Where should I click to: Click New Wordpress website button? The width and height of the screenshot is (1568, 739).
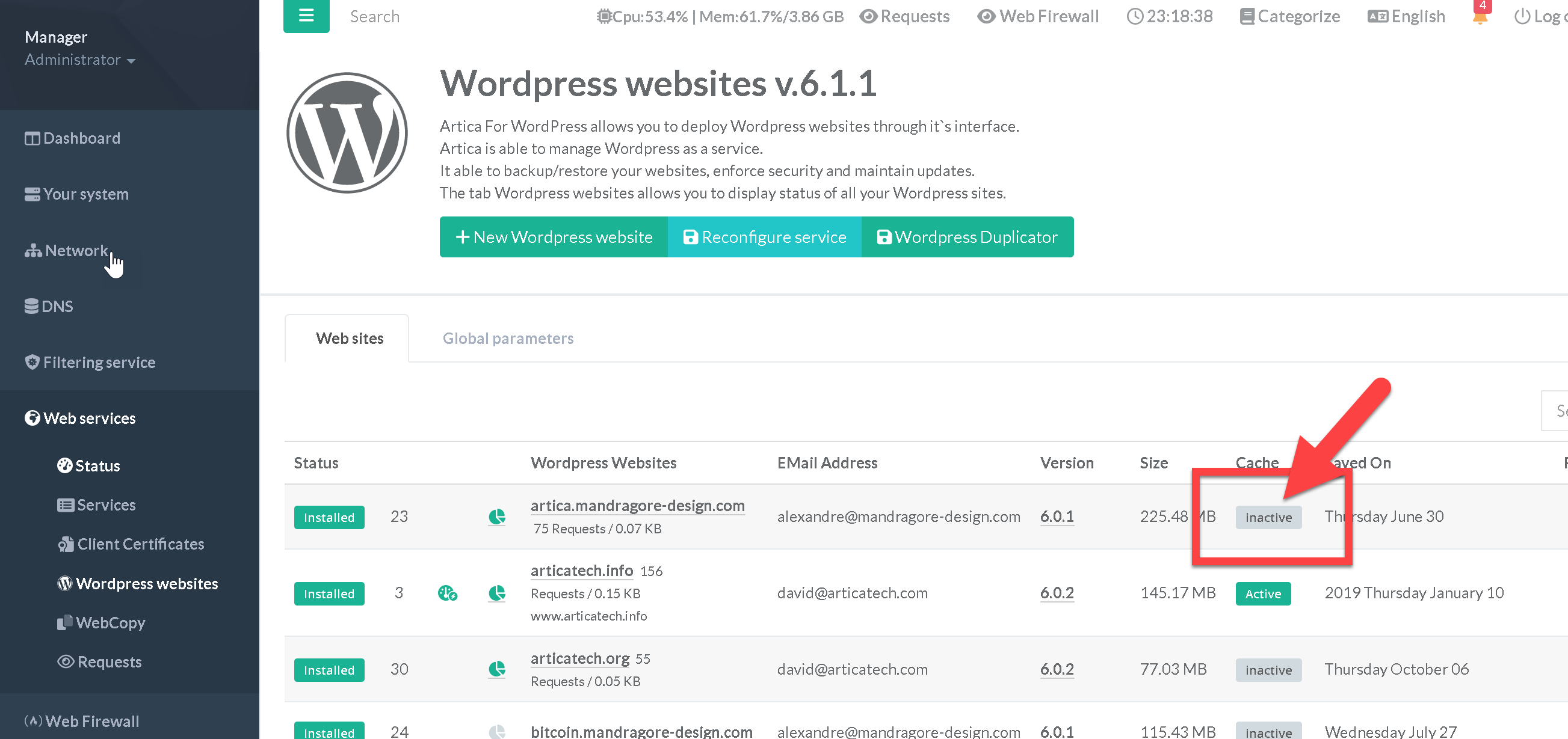click(x=554, y=237)
